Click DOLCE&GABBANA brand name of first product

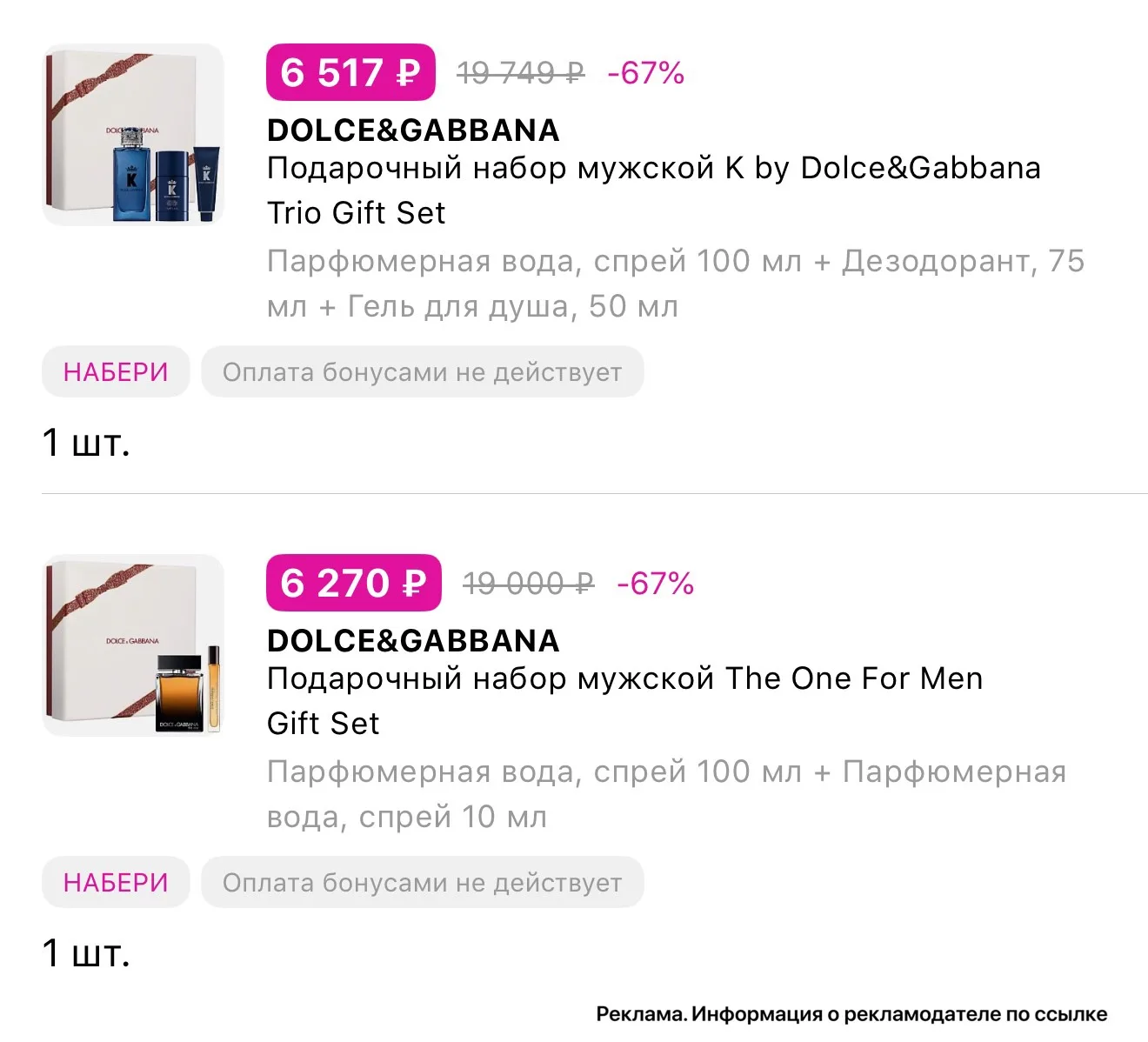click(x=413, y=130)
